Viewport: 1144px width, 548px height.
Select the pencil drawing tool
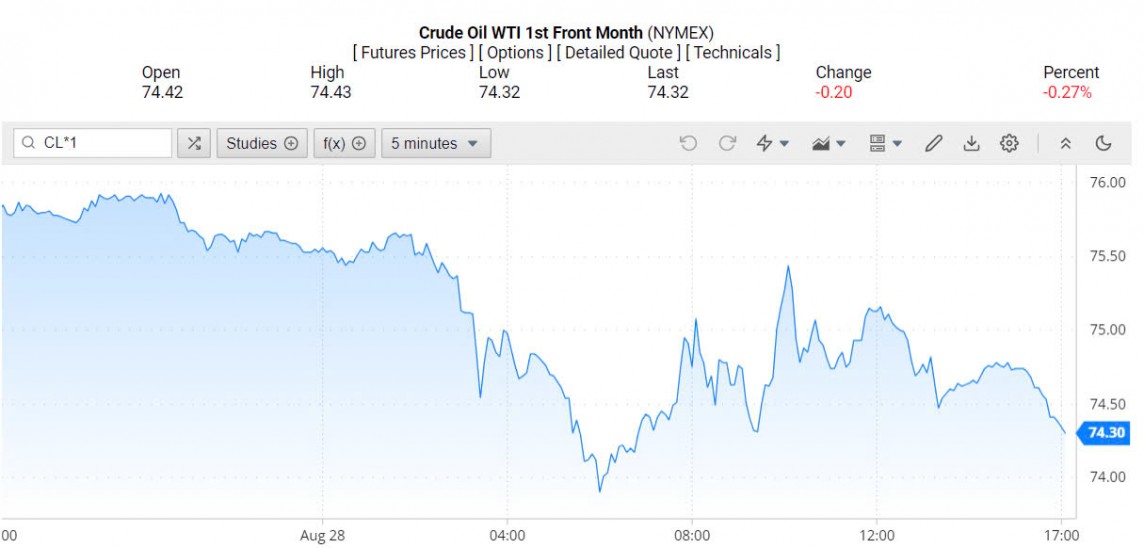(933, 143)
